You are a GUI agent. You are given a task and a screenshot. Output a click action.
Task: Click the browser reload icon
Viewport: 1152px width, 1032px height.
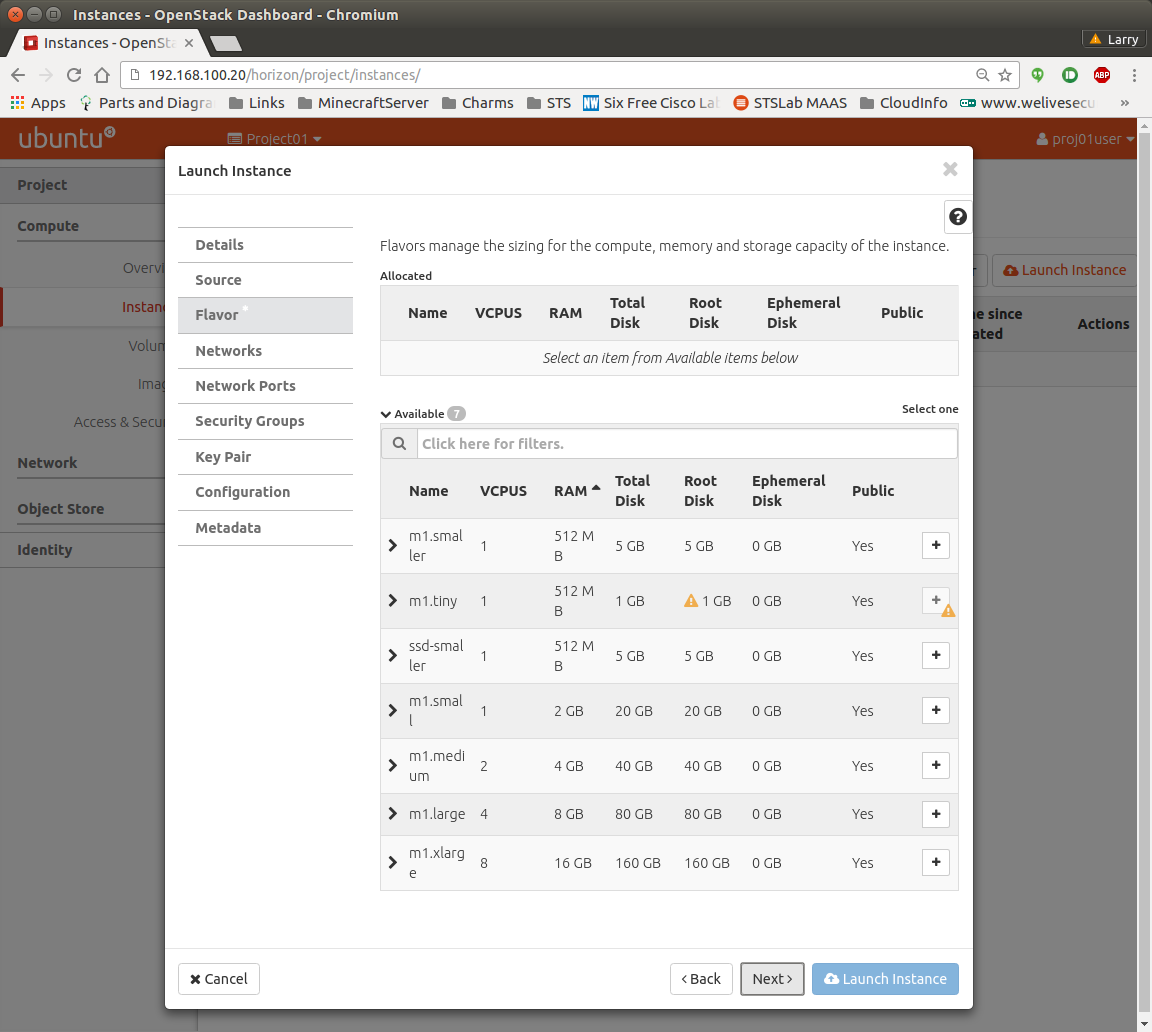click(73, 75)
